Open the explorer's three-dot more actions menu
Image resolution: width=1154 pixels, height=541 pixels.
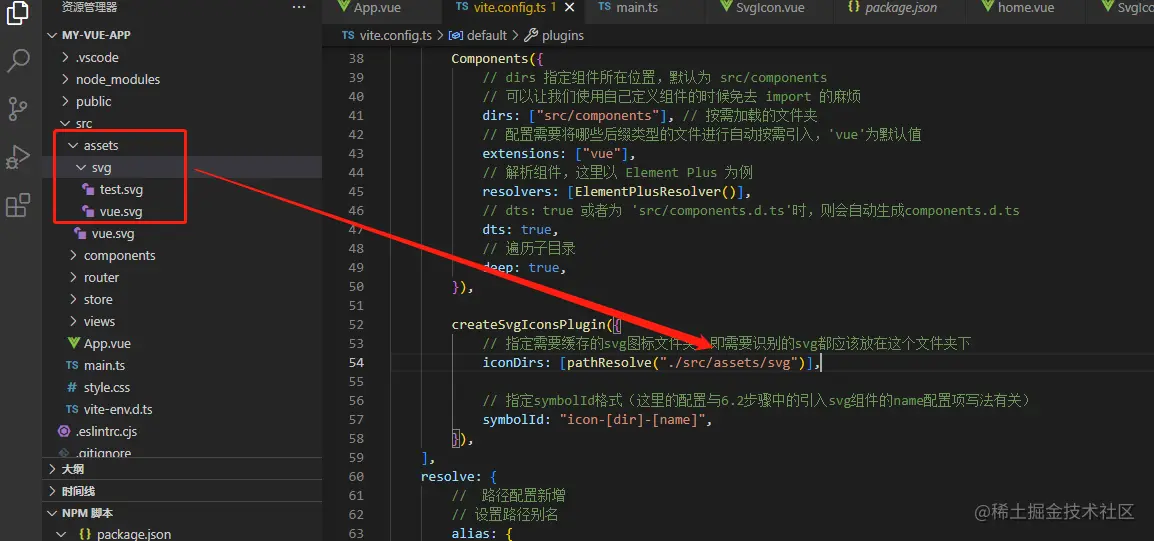click(x=298, y=7)
